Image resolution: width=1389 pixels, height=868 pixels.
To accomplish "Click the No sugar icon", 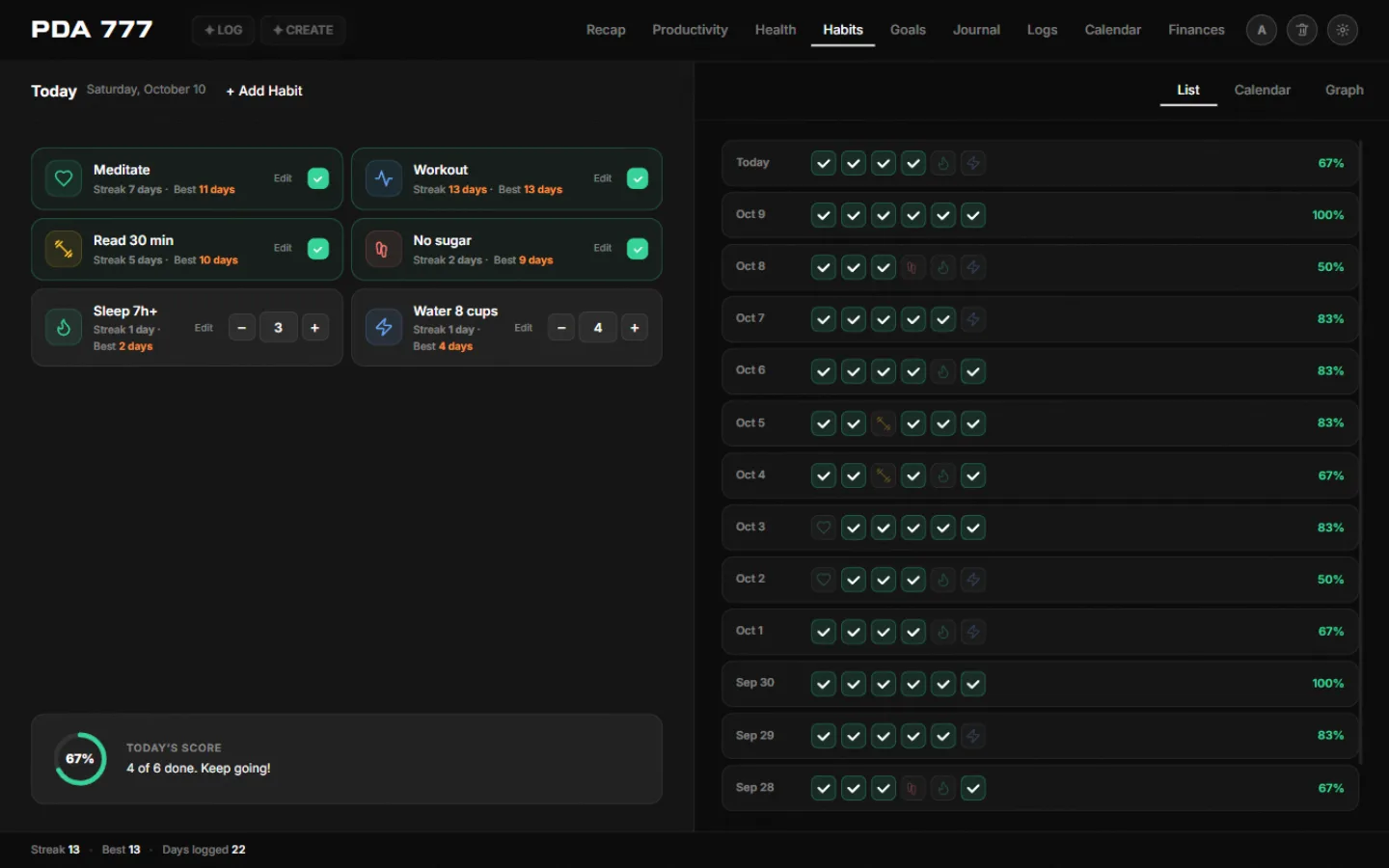I will 384,249.
